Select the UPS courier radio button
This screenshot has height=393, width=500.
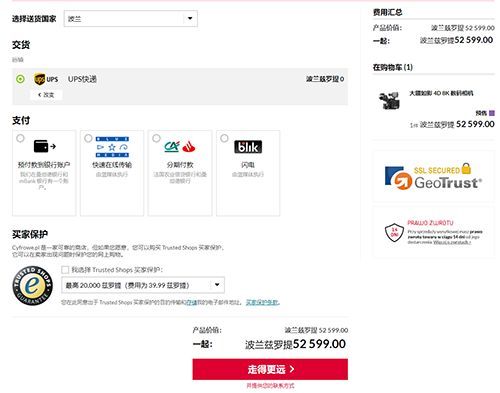click(20, 79)
